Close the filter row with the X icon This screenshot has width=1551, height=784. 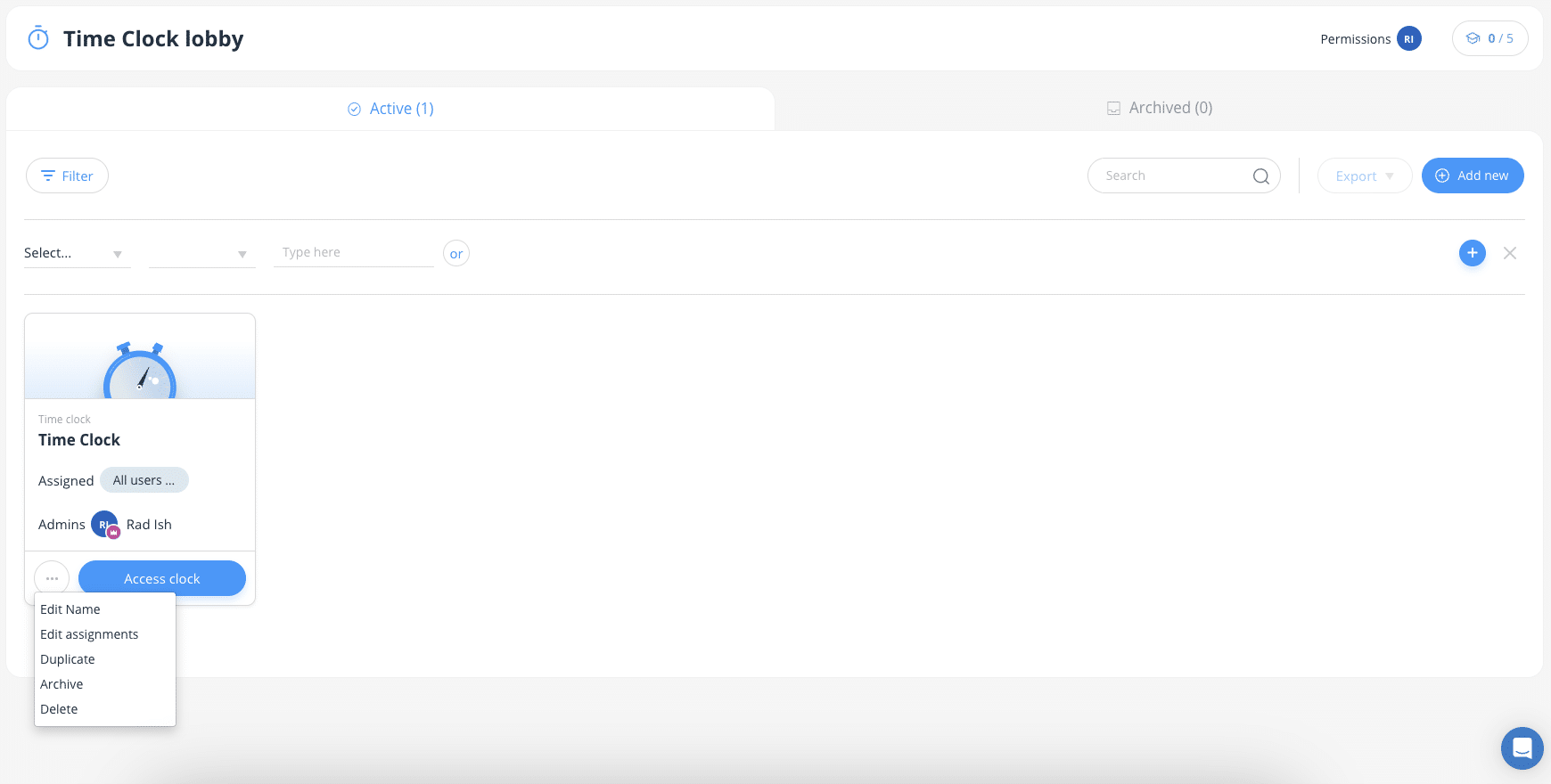pyautogui.click(x=1510, y=253)
